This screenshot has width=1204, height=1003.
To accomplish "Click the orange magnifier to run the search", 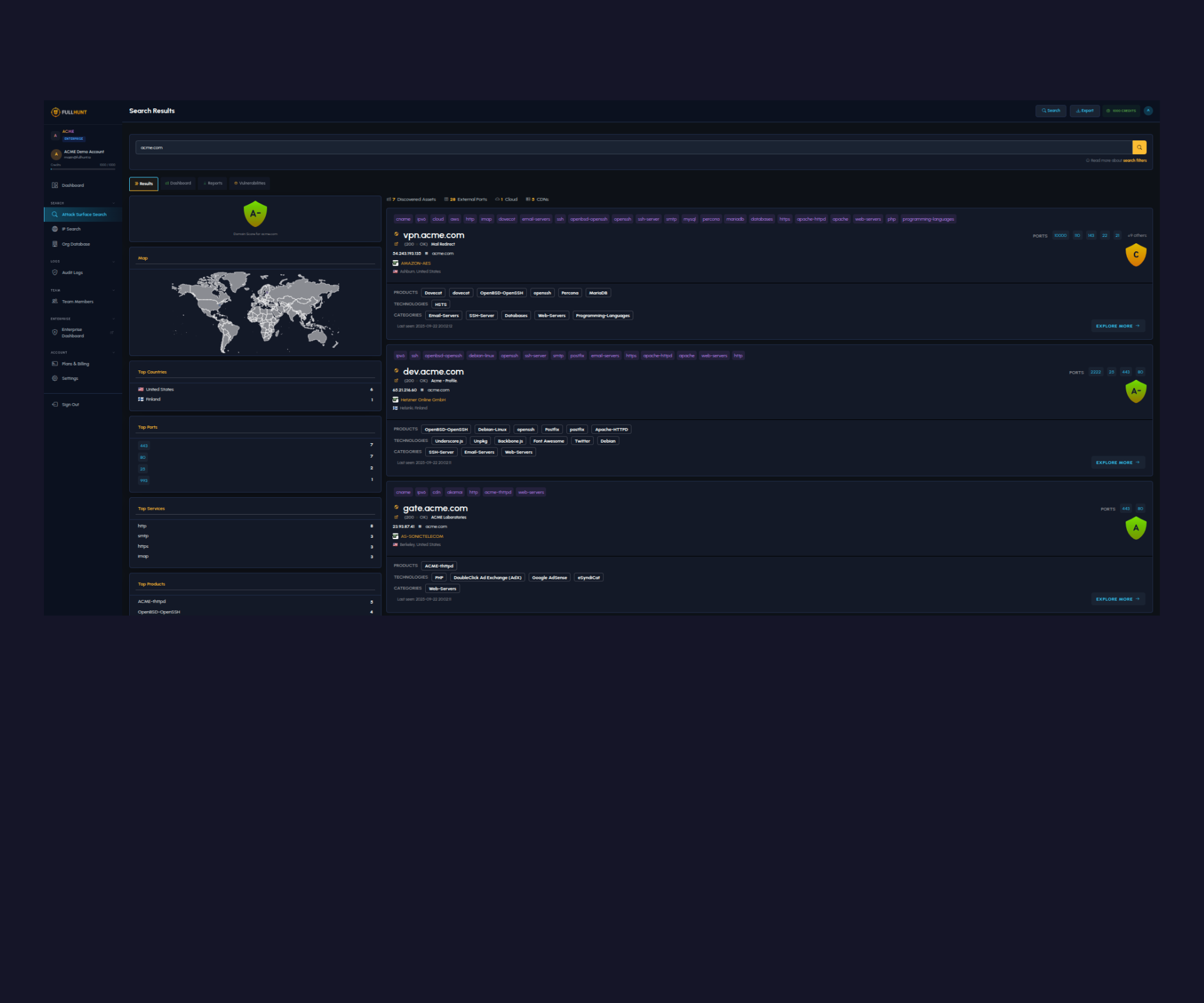I will (1139, 147).
